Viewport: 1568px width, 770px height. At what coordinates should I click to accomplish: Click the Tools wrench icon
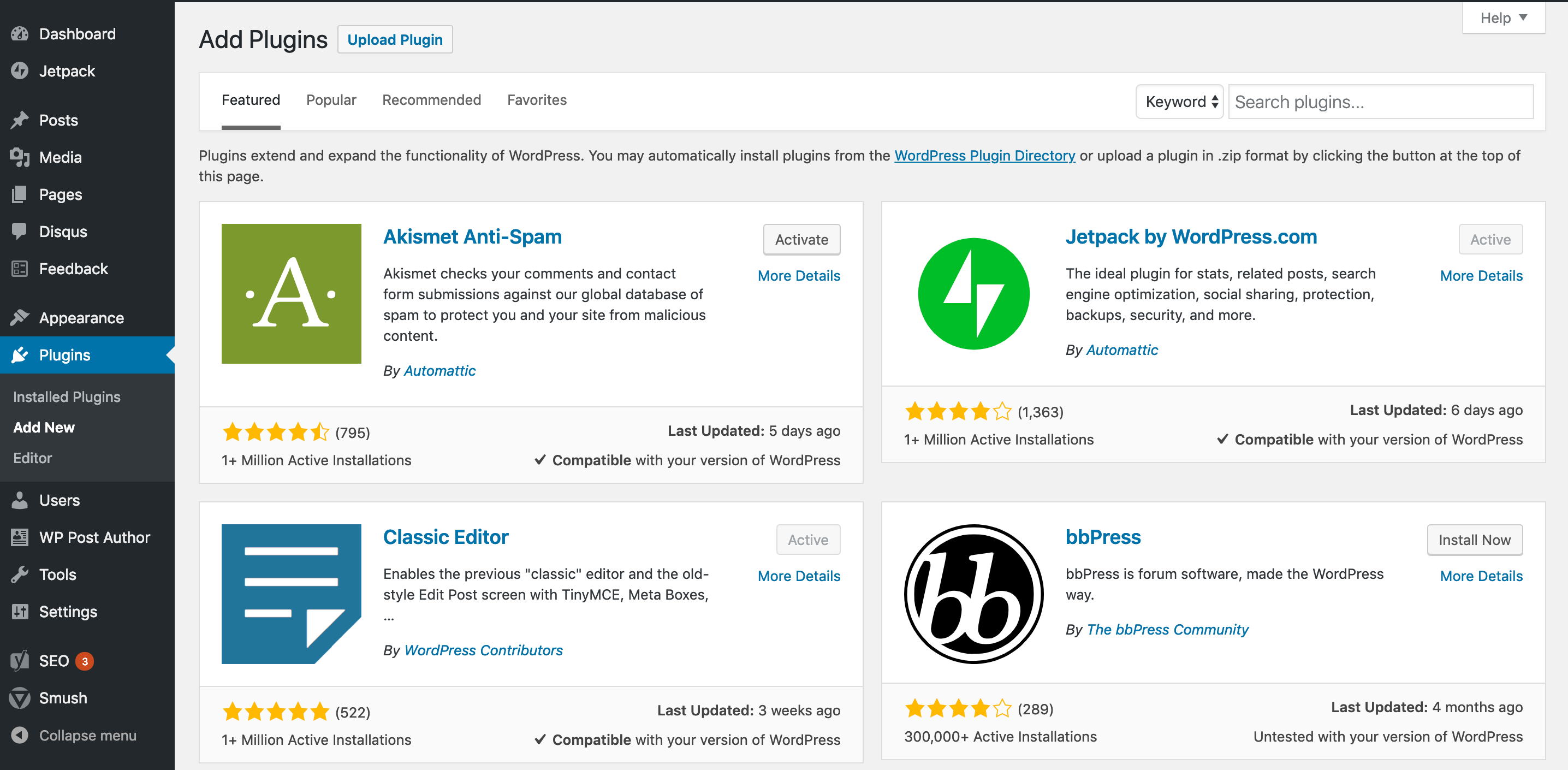tap(20, 574)
